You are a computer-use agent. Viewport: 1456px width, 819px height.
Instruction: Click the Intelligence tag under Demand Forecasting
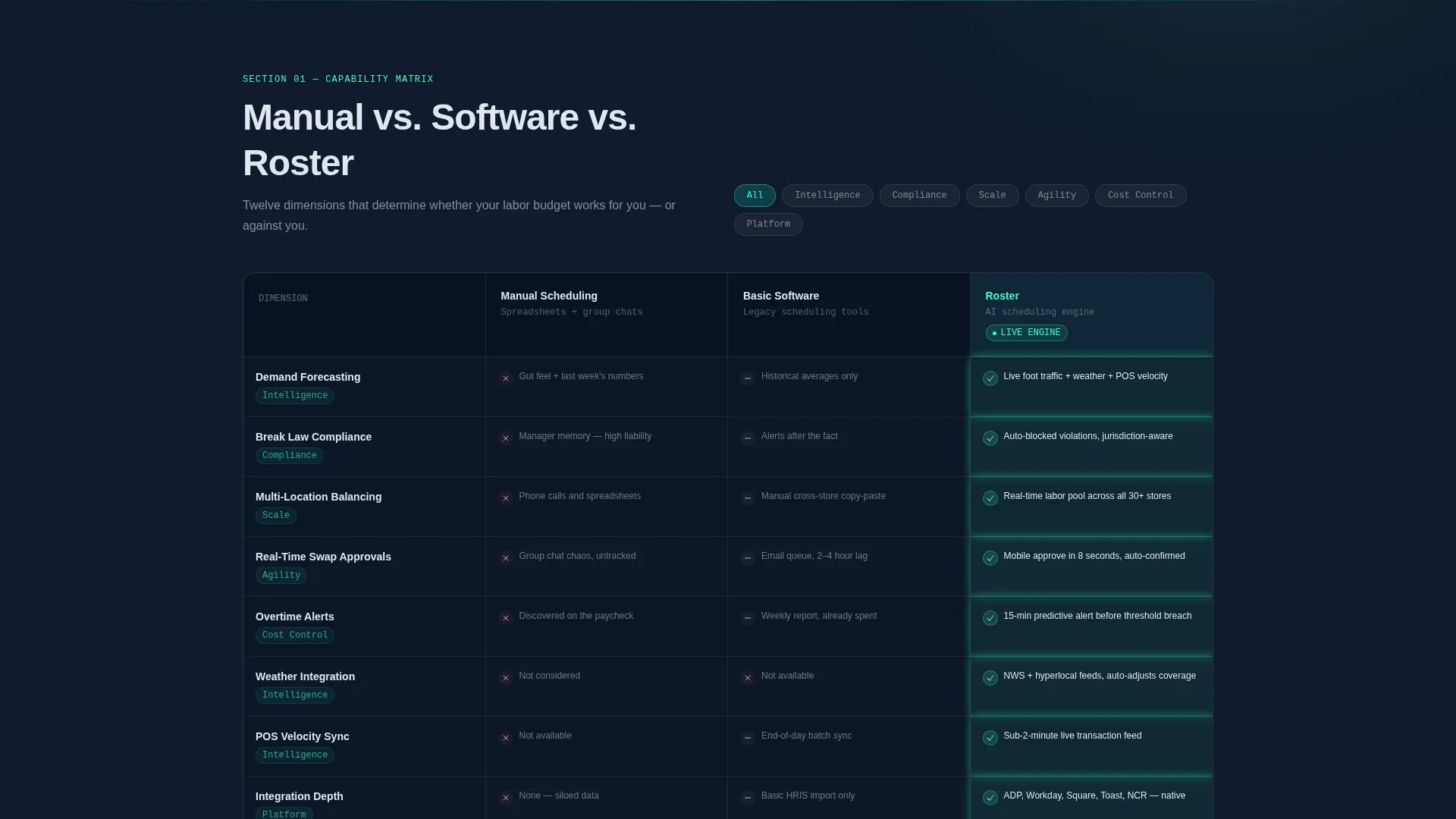tap(295, 396)
